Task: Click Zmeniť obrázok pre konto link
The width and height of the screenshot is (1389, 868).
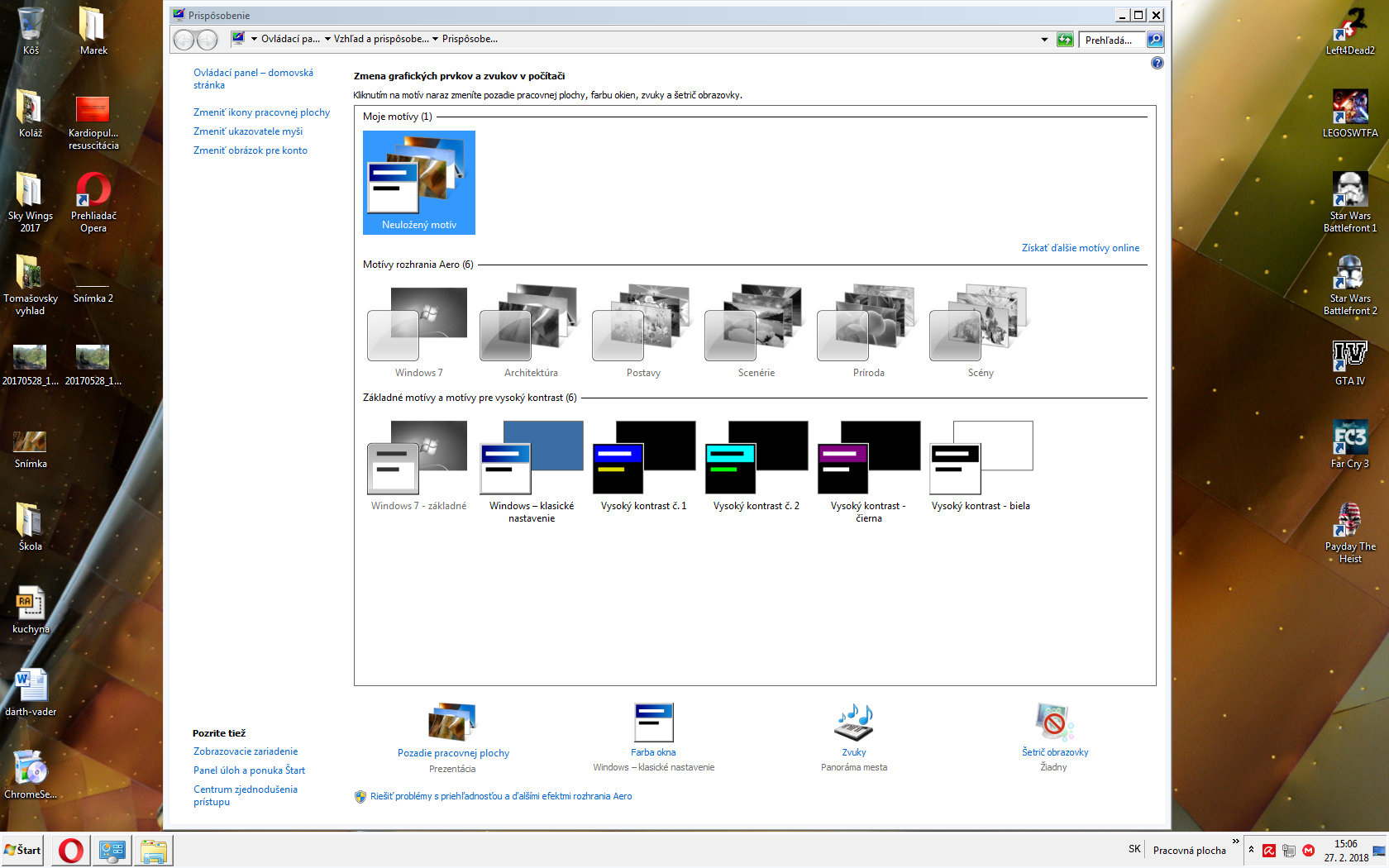Action: [x=251, y=150]
